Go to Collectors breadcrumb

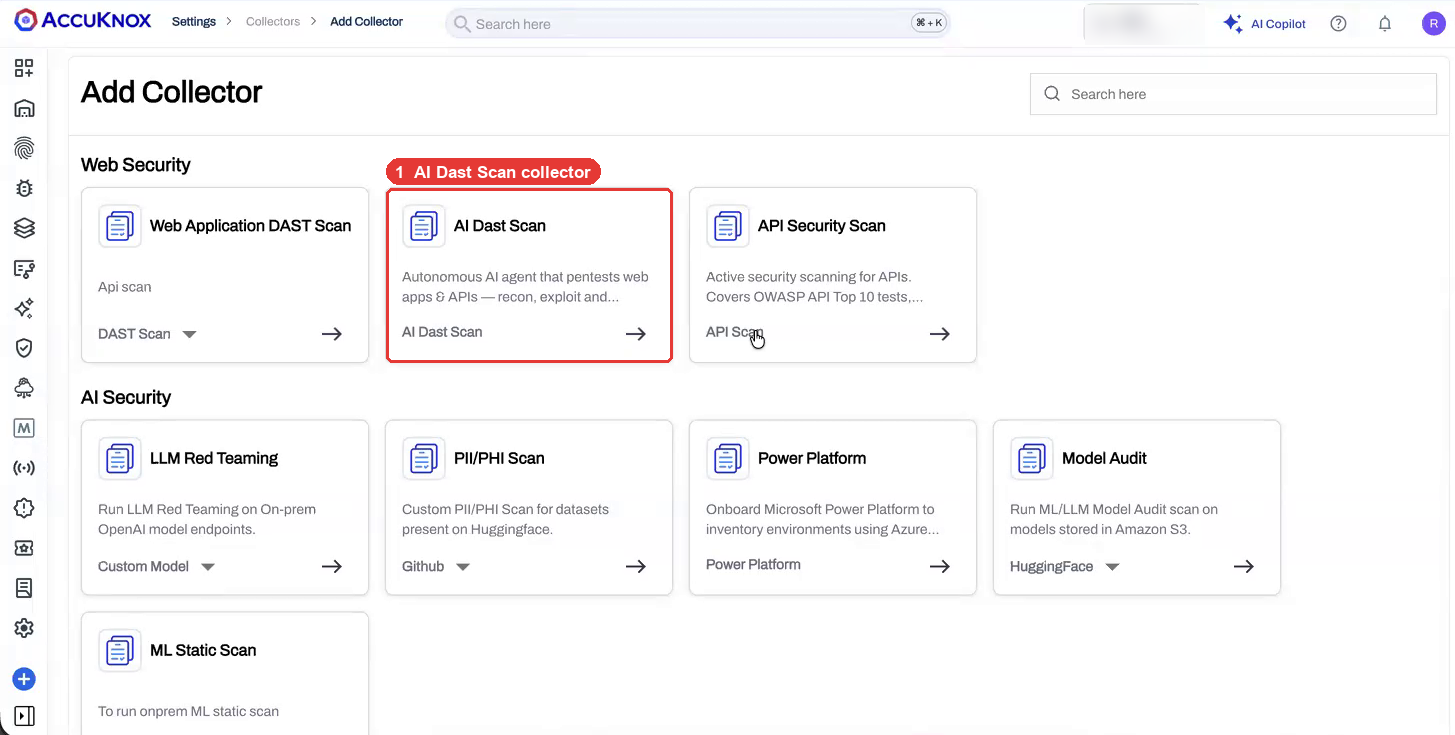273,21
